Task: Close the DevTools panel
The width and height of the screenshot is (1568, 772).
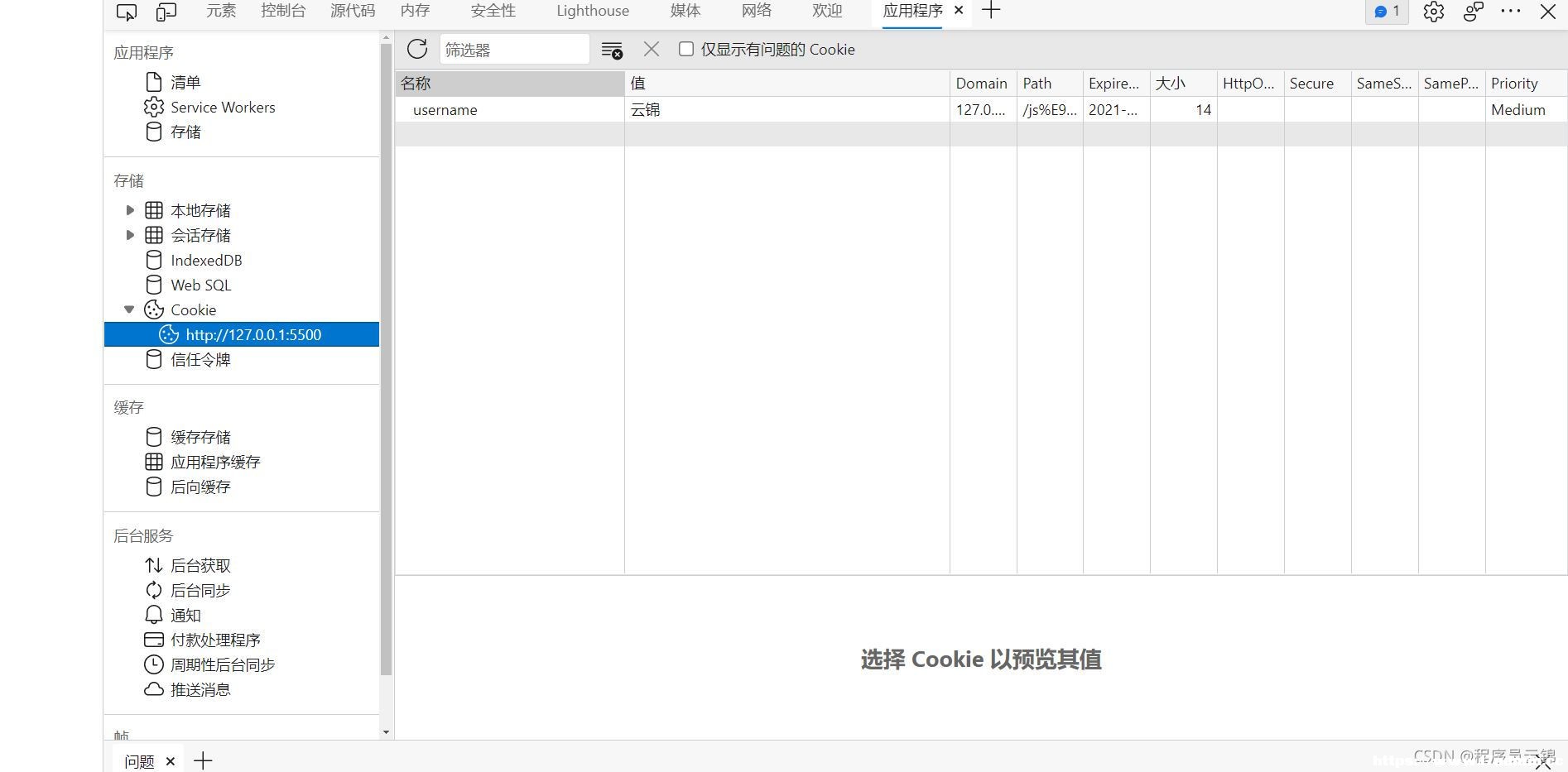Action: (1547, 12)
